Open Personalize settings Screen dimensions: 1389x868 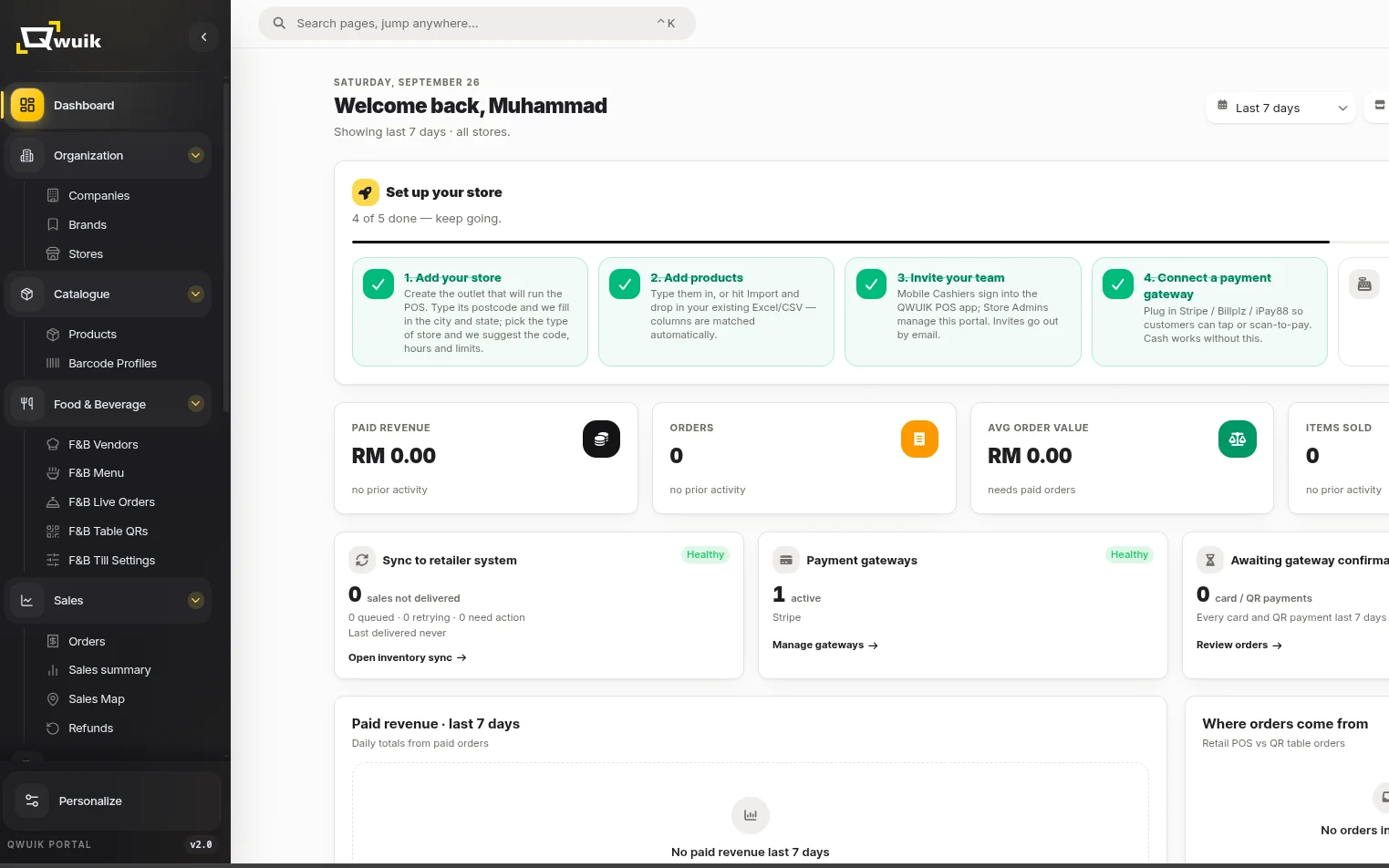[x=113, y=801]
